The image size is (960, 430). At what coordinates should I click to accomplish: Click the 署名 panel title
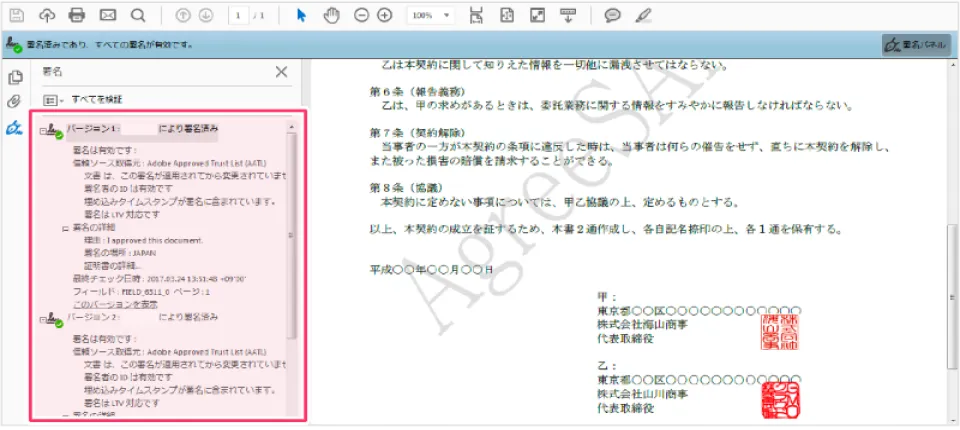(52, 72)
